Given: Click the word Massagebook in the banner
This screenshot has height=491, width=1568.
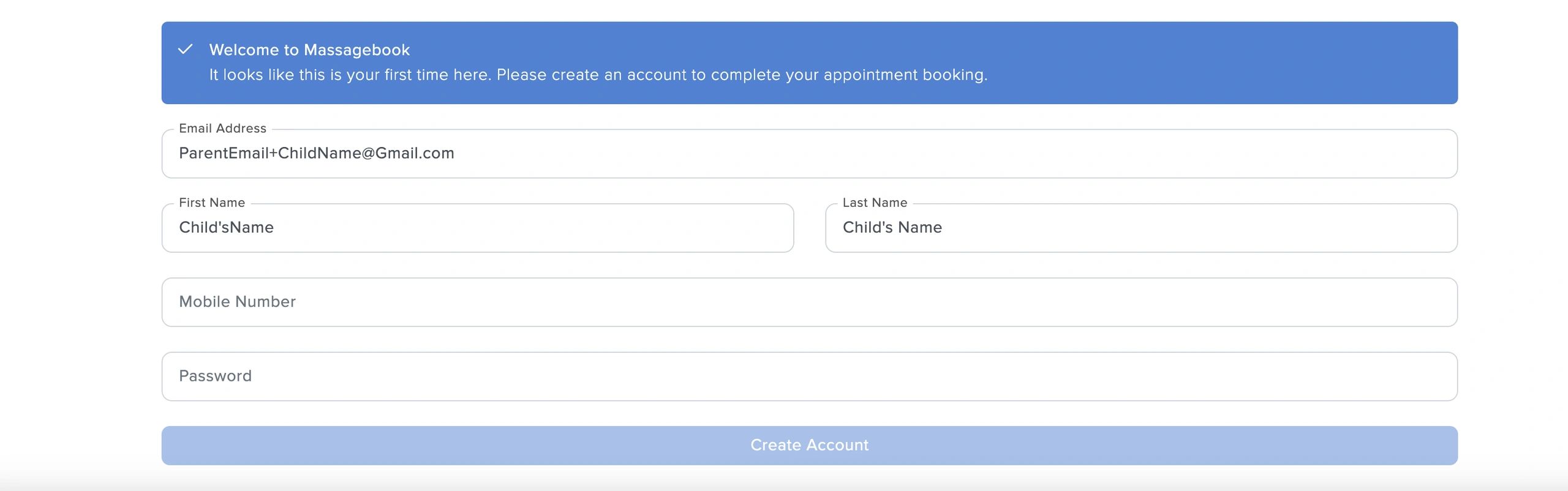Looking at the screenshot, I should (356, 50).
